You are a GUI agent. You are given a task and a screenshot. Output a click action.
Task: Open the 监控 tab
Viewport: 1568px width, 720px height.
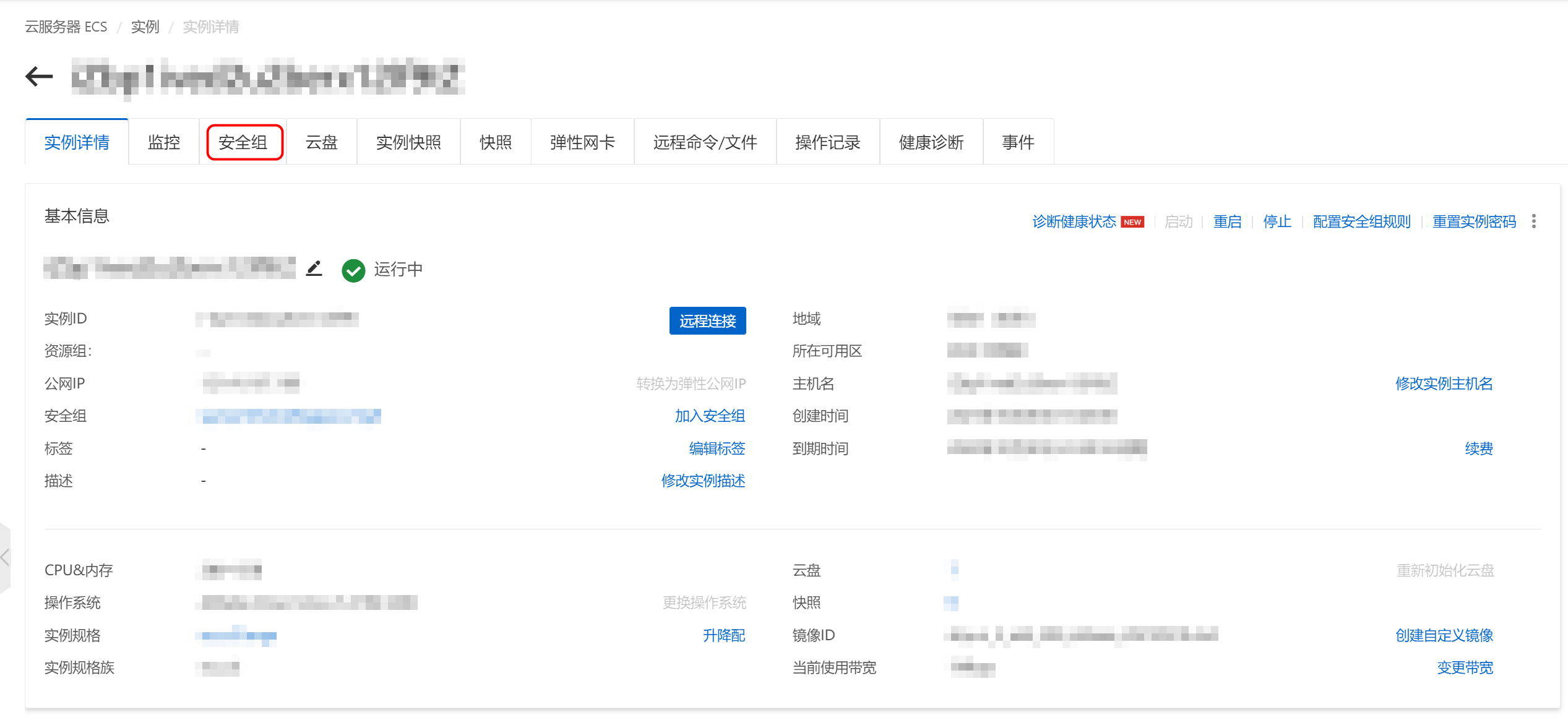[x=164, y=142]
